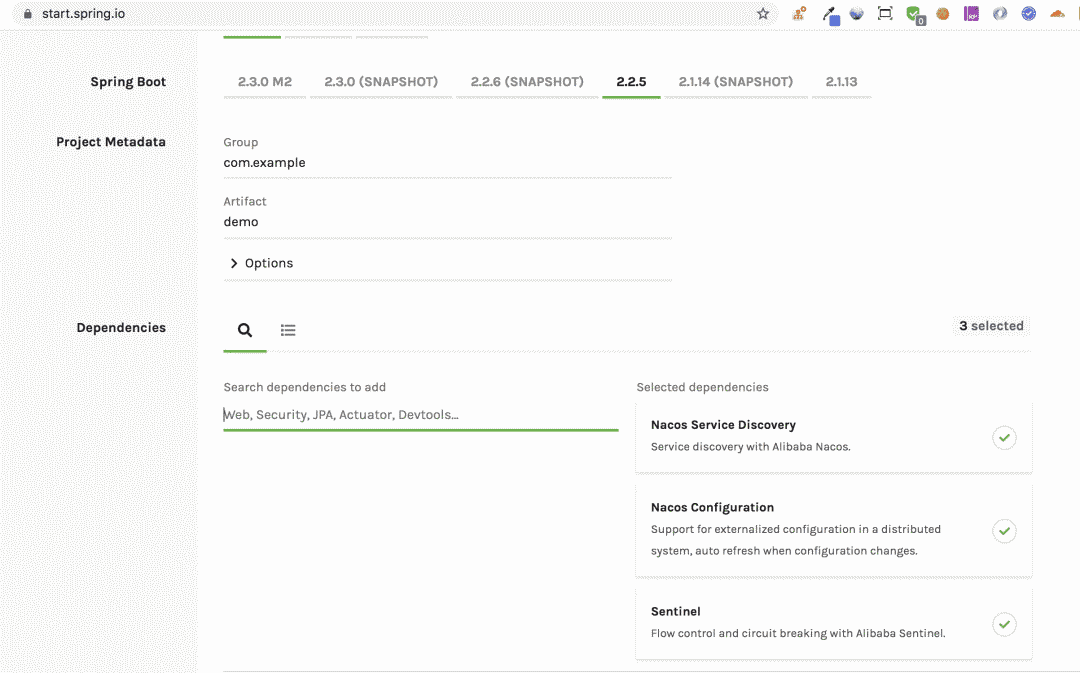The width and height of the screenshot is (1080, 673).
Task: Choose Spring Boot 2.2.6 (SNAPSHOT)
Action: coord(527,82)
